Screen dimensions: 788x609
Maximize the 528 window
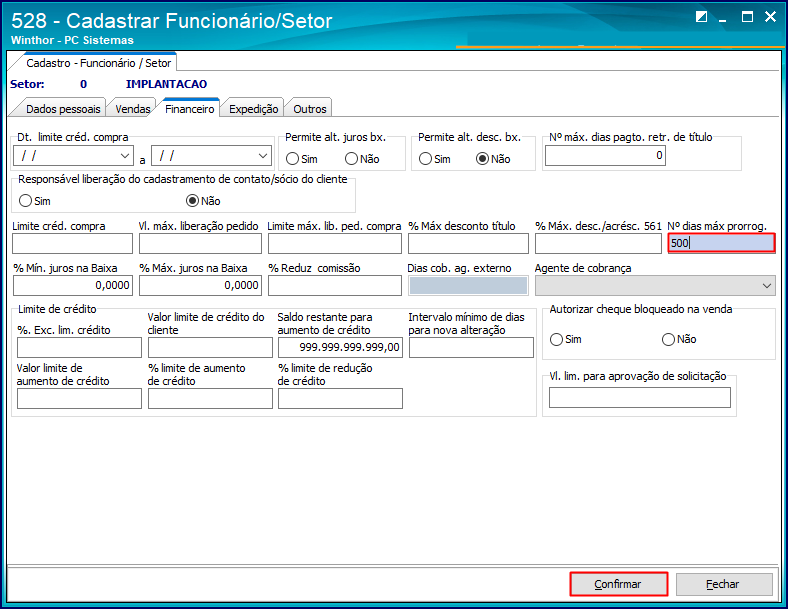pos(747,17)
